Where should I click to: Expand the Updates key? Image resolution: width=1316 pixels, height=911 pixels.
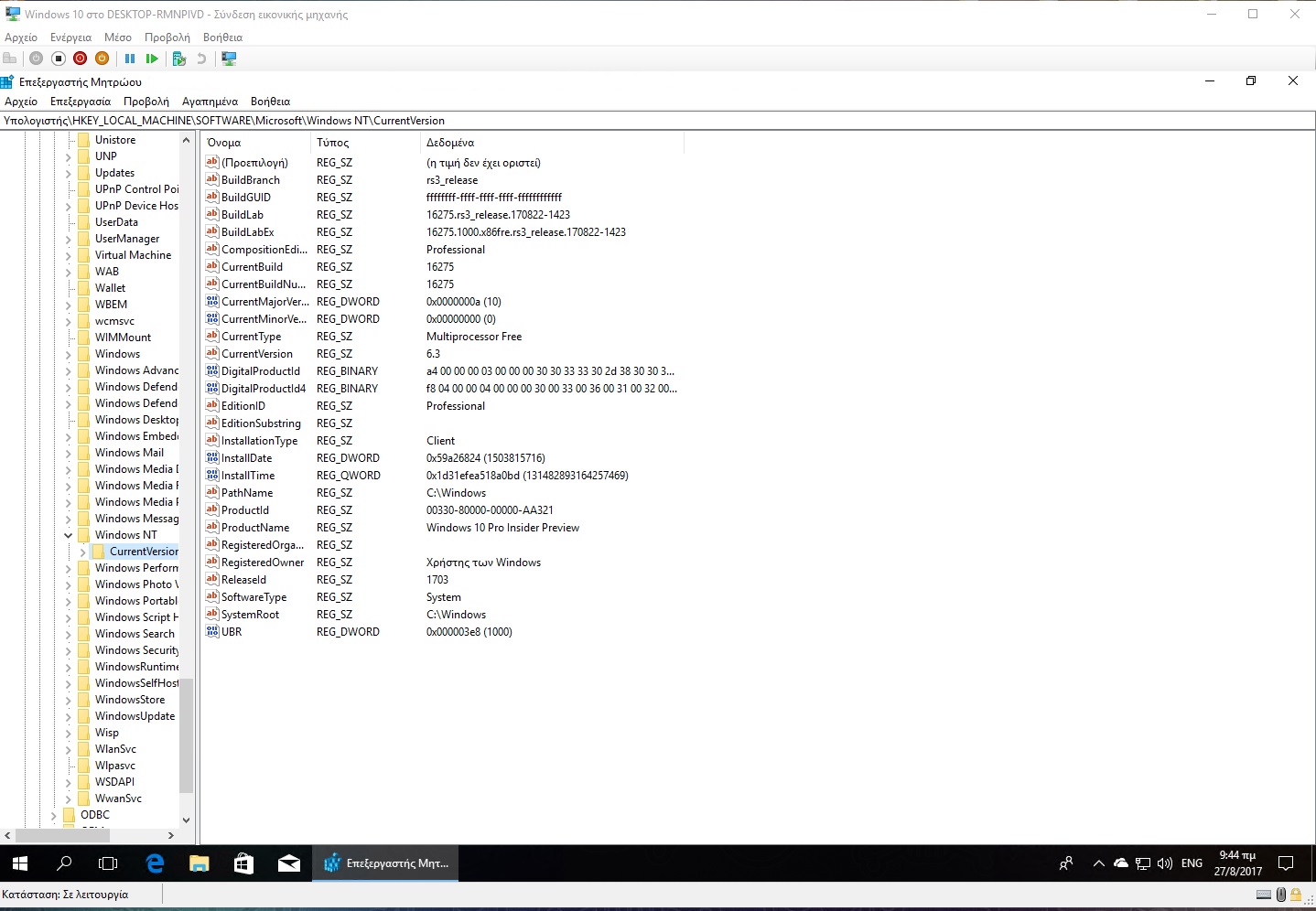[x=68, y=173]
